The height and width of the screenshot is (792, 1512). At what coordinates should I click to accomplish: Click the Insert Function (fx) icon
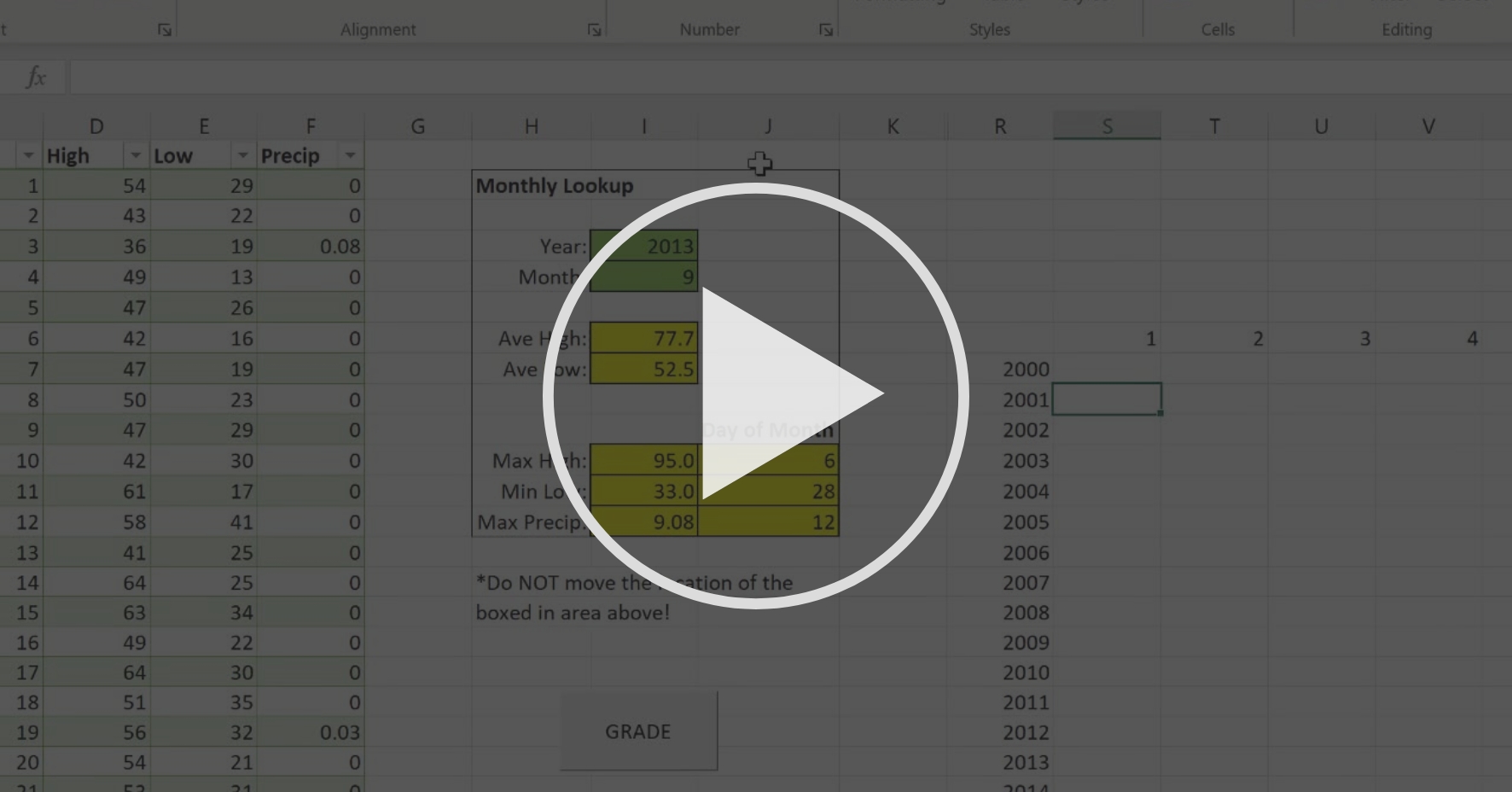34,76
